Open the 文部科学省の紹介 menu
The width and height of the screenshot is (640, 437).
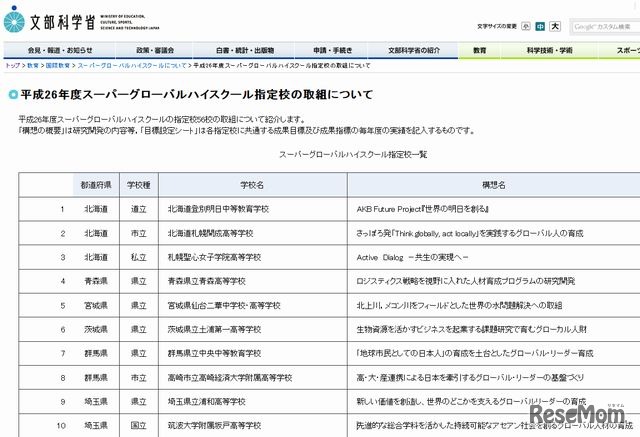[413, 51]
